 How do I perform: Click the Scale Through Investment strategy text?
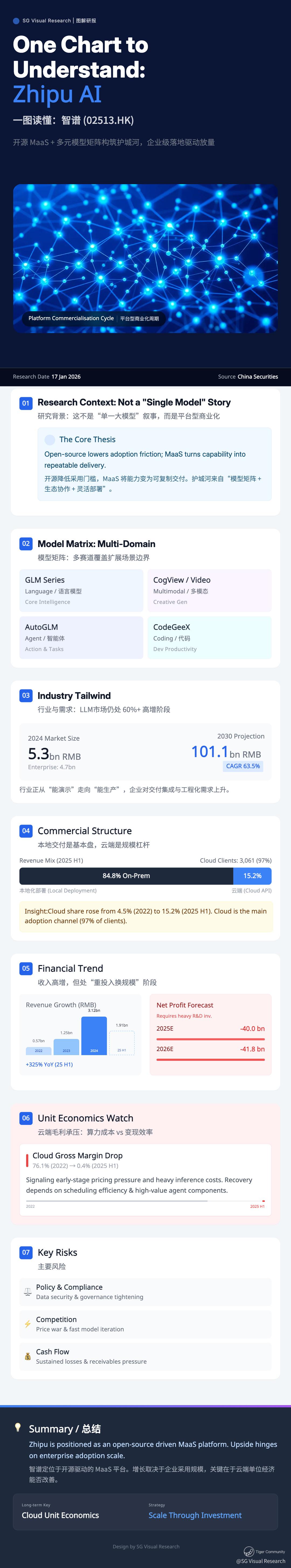195,1516
